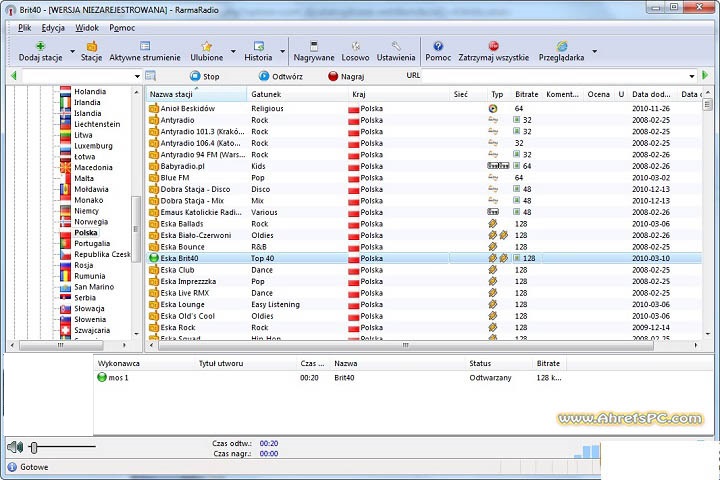Show Aktywne strumienie list
This screenshot has height=480, width=720.
[x=145, y=46]
